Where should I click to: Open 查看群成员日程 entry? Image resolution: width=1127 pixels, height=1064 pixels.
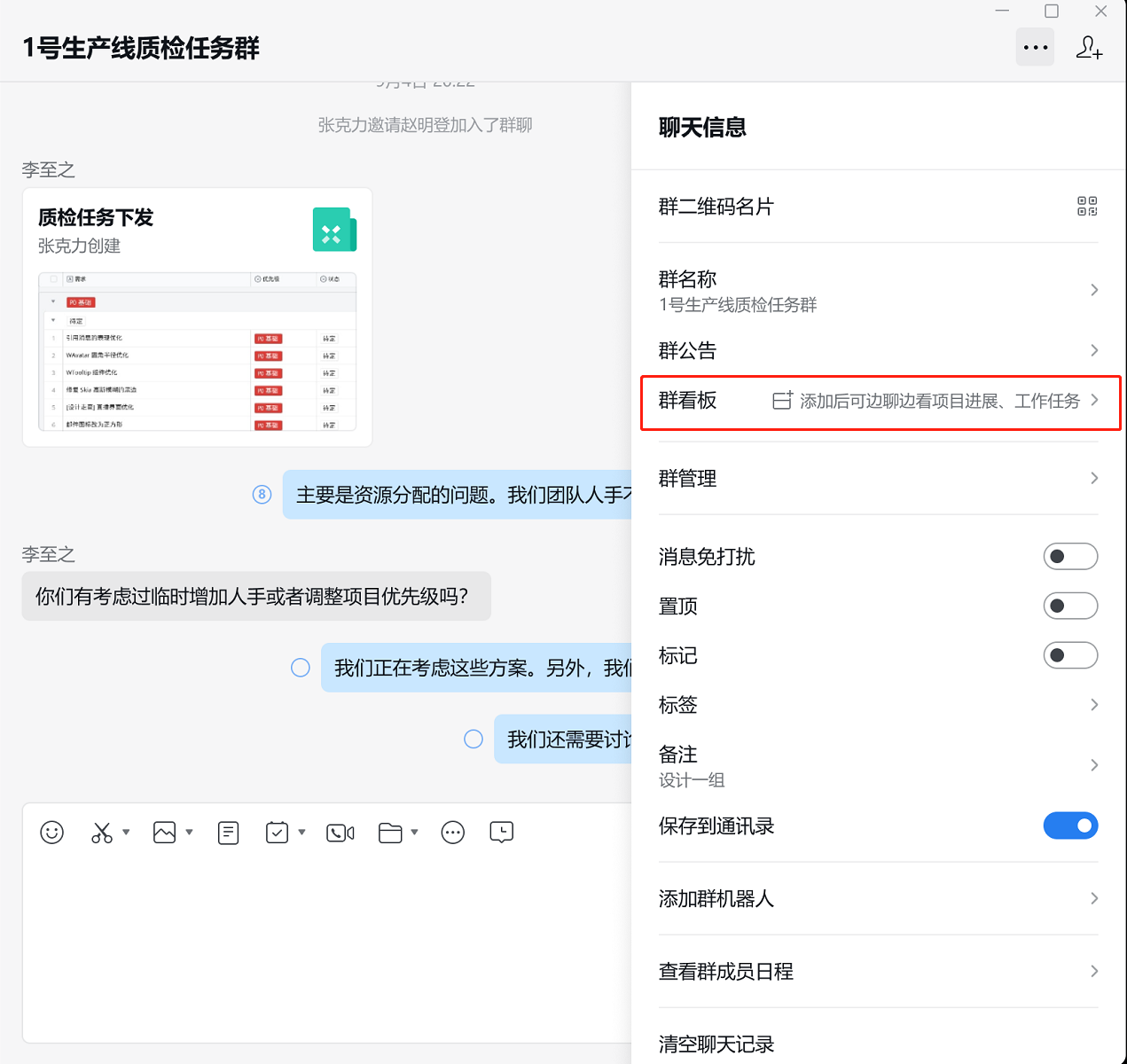click(x=878, y=971)
